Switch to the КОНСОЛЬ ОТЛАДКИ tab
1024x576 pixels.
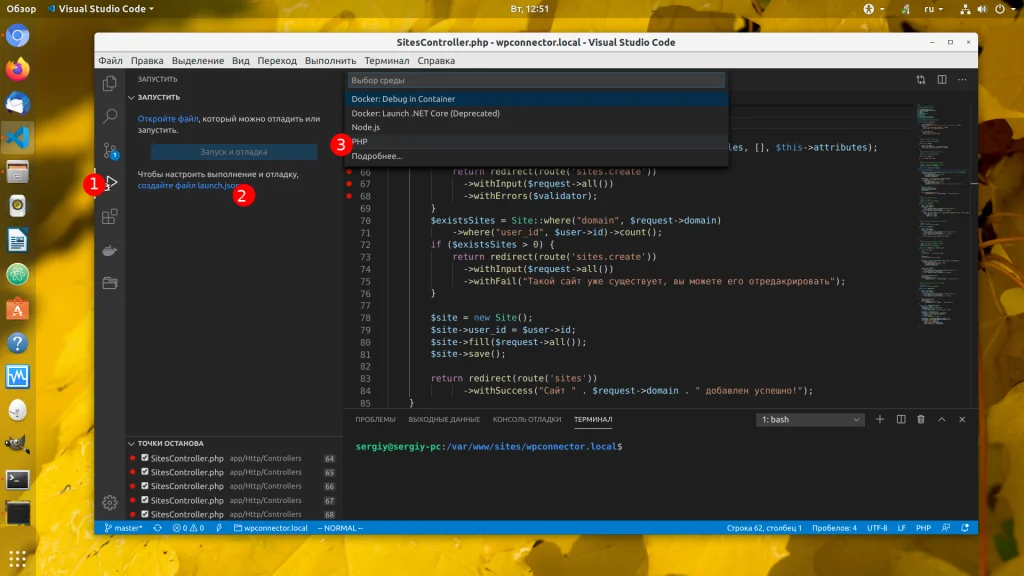pyautogui.click(x=527, y=420)
